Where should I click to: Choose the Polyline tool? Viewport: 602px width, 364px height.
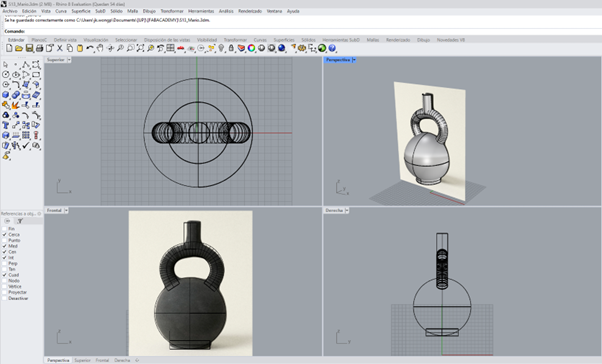tap(26, 65)
